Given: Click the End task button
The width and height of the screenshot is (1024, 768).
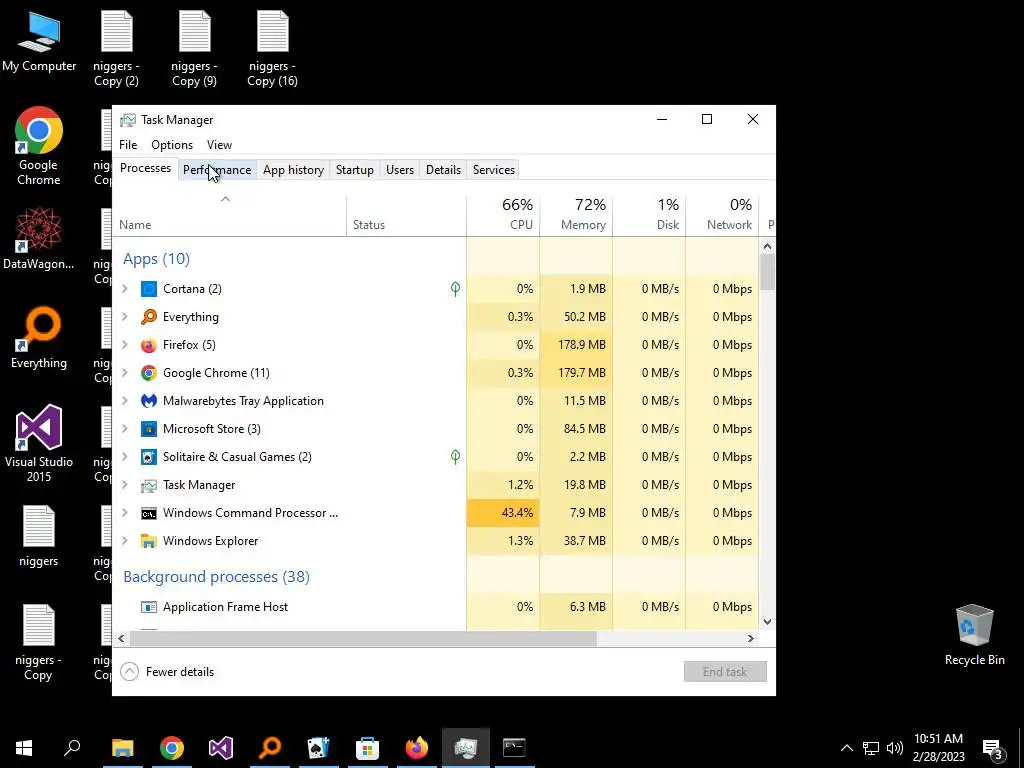Looking at the screenshot, I should [x=725, y=672].
